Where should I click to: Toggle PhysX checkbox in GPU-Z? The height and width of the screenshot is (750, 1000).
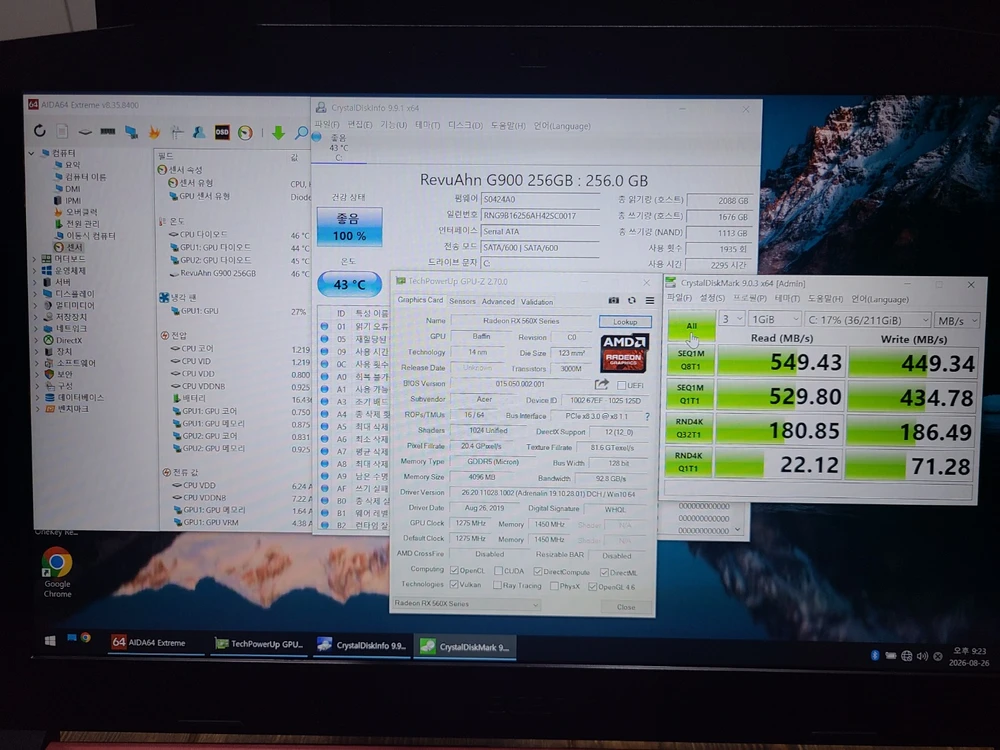click(x=554, y=586)
